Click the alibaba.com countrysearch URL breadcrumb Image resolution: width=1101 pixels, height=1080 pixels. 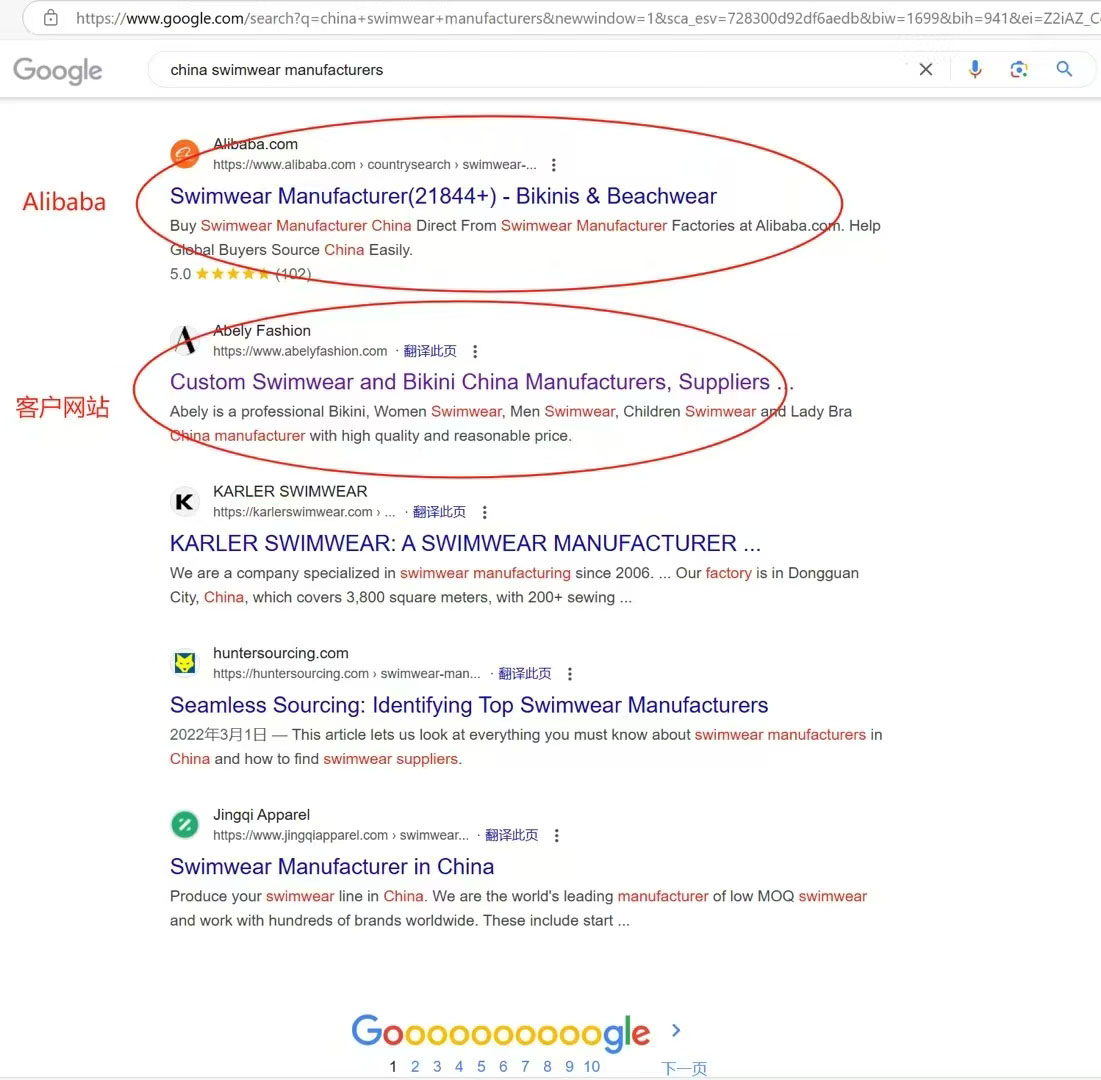pos(375,165)
